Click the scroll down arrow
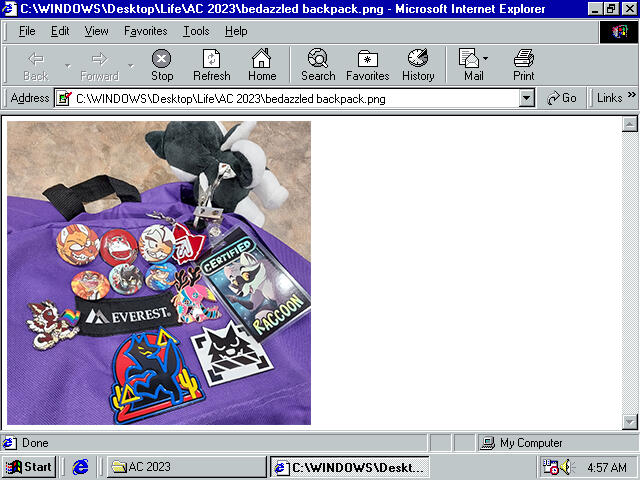This screenshot has height=480, width=640. (x=630, y=421)
